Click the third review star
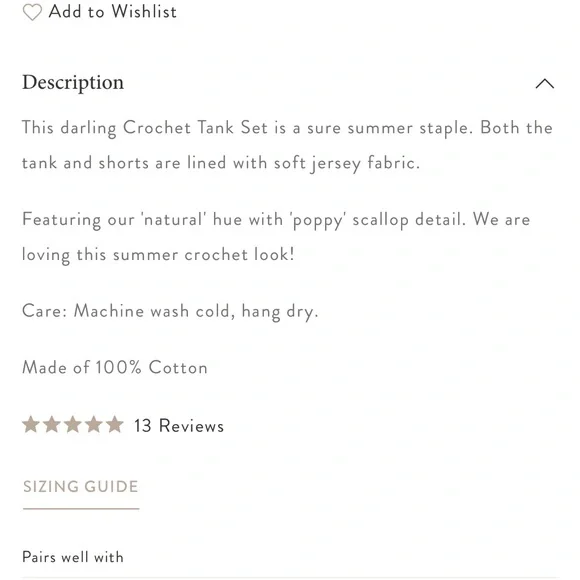This screenshot has width=580, height=580. [73, 424]
